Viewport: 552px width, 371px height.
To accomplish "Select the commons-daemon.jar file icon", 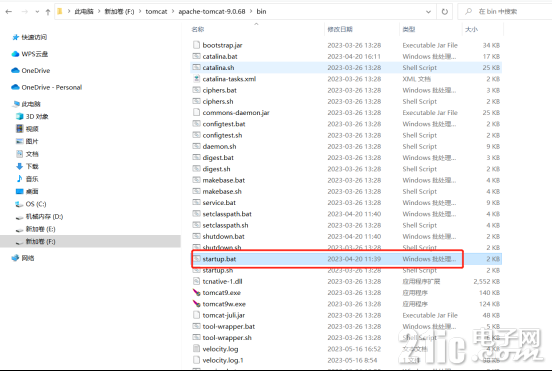I will point(196,113).
